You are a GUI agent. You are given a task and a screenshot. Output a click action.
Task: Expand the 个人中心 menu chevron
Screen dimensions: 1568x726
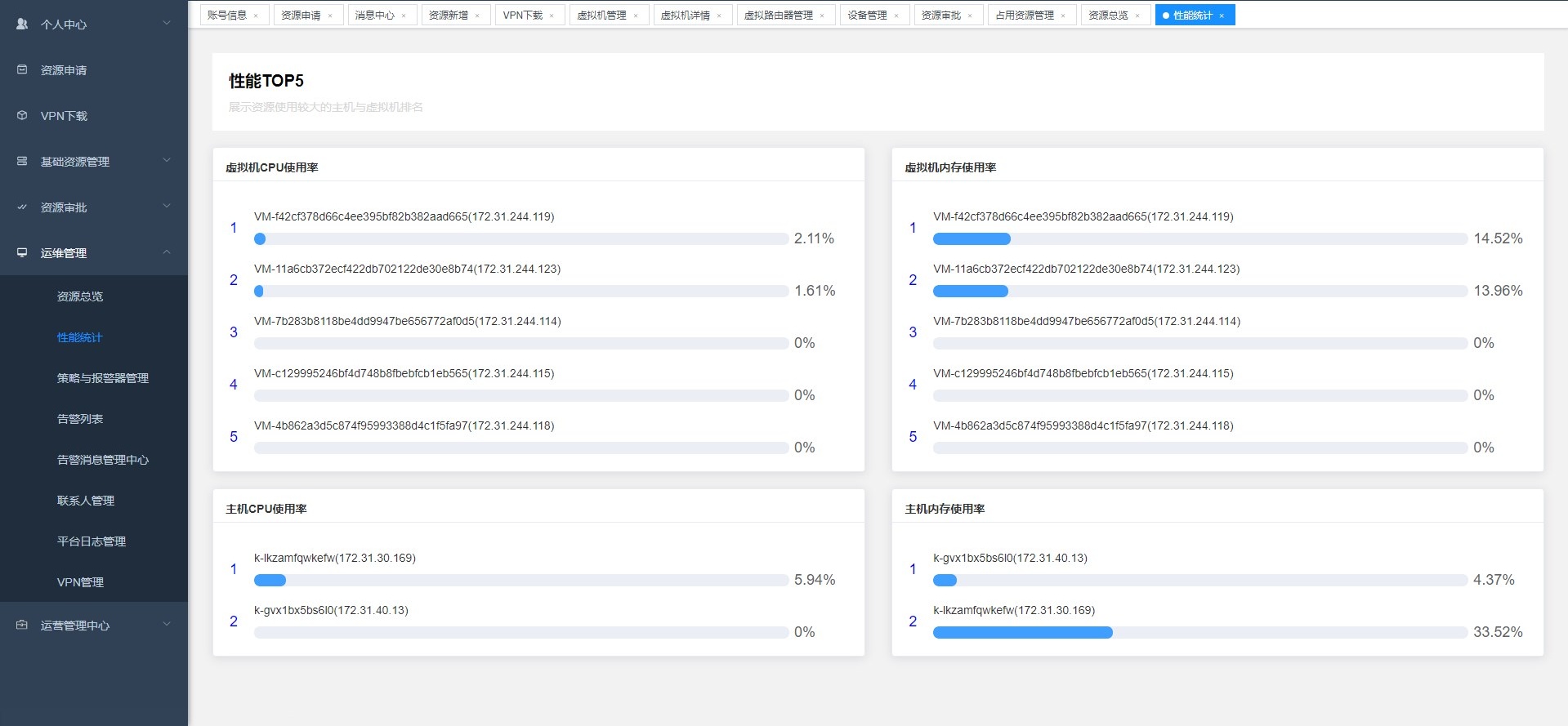[167, 24]
